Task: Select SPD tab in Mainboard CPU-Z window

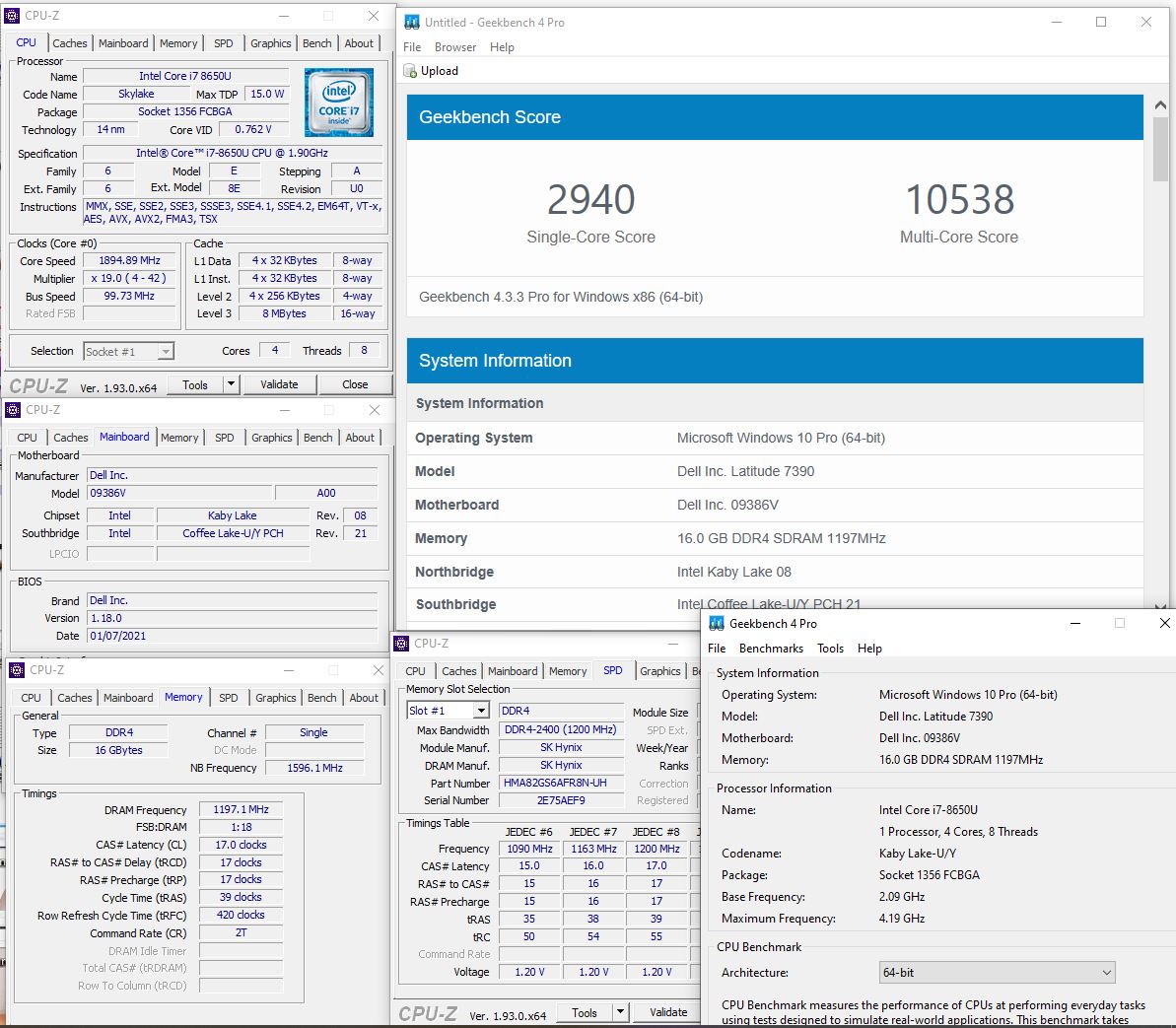Action: [224, 438]
